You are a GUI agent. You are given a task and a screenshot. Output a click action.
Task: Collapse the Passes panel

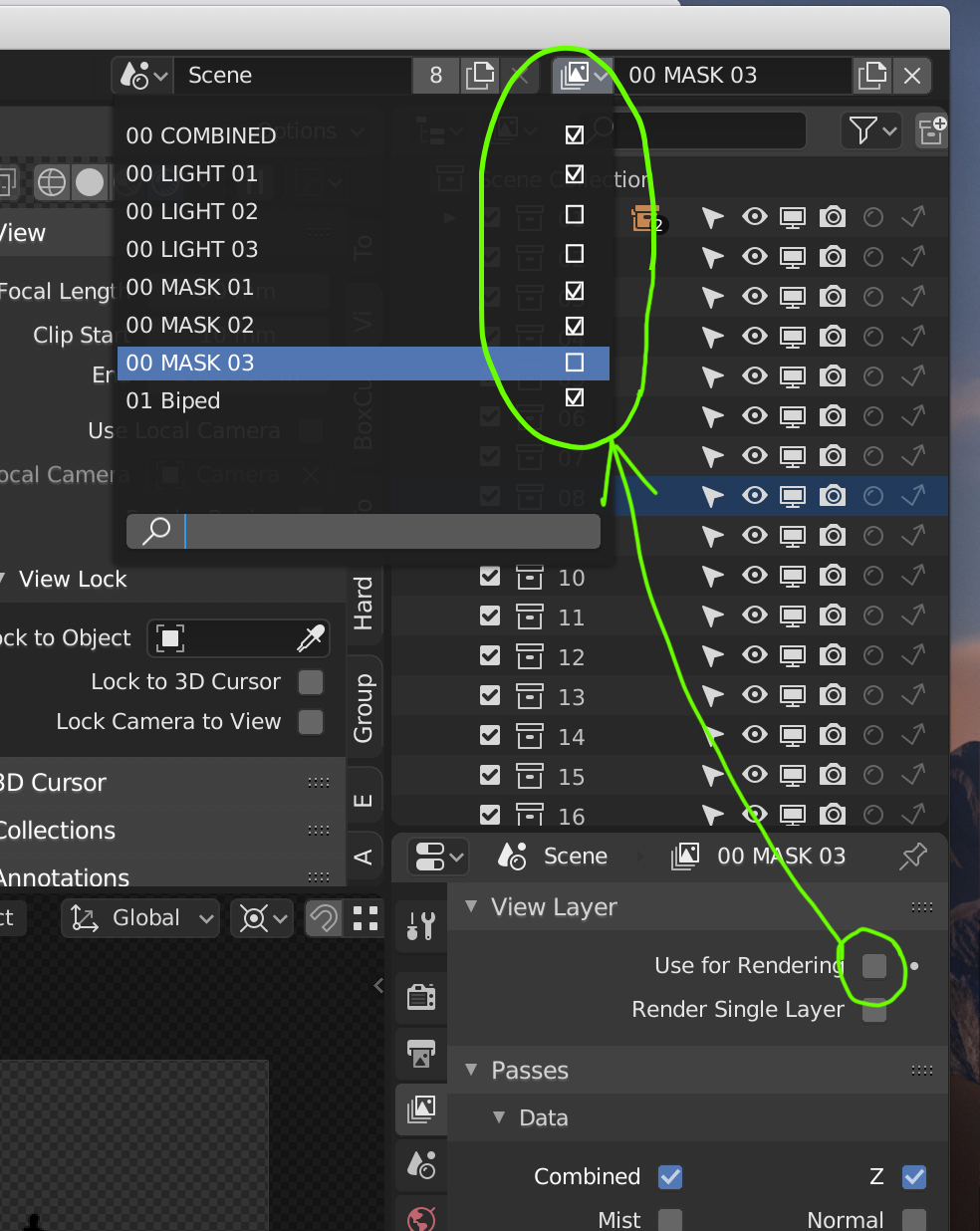tap(471, 1071)
